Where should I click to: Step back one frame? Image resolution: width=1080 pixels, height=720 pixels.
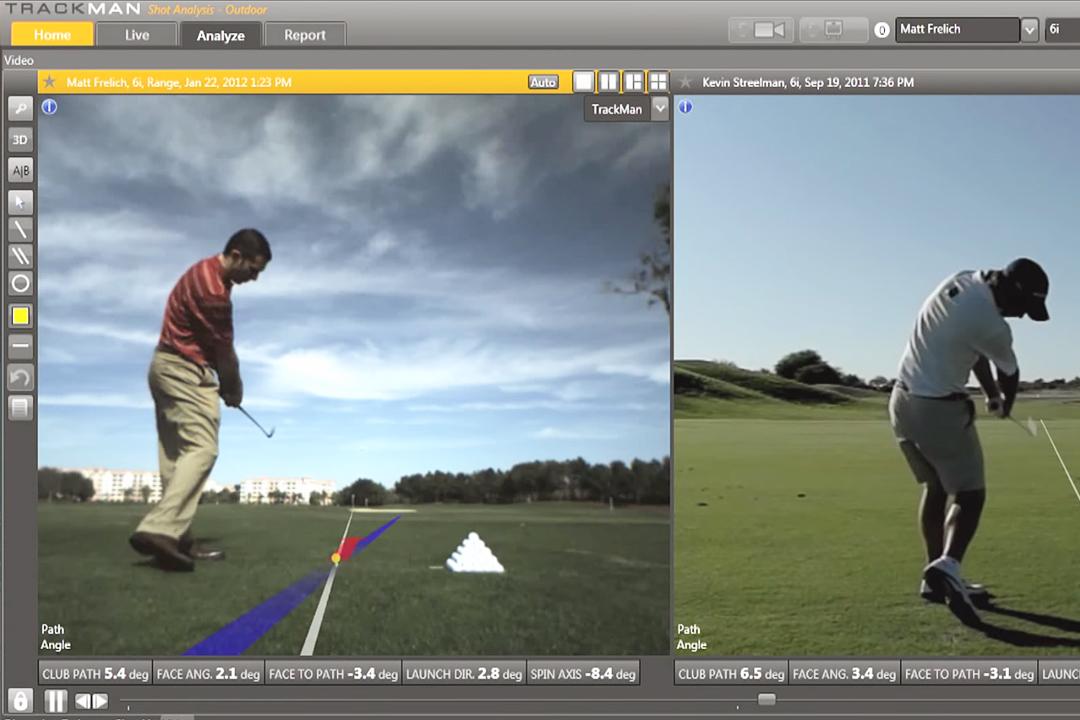(x=83, y=701)
